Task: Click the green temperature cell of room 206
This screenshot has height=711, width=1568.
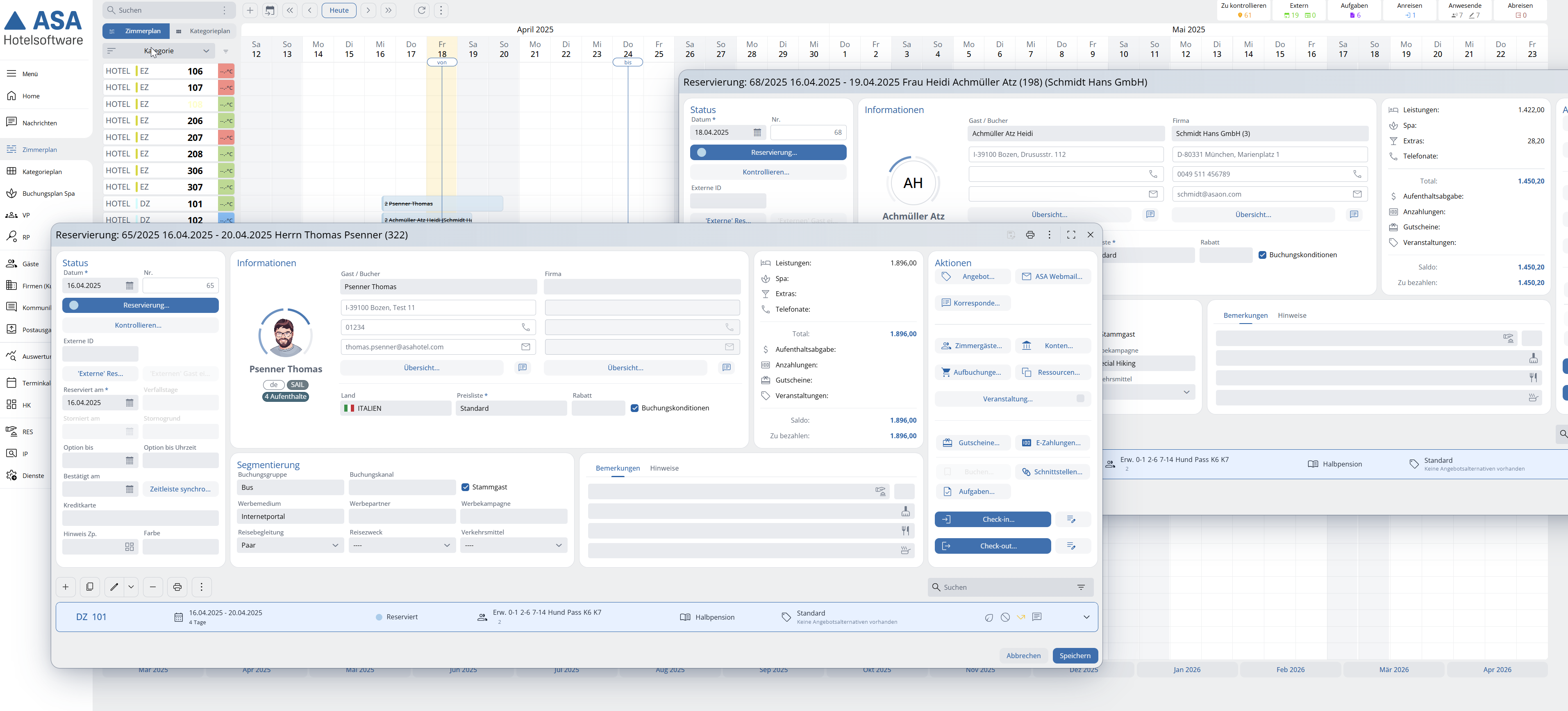Action: point(227,121)
